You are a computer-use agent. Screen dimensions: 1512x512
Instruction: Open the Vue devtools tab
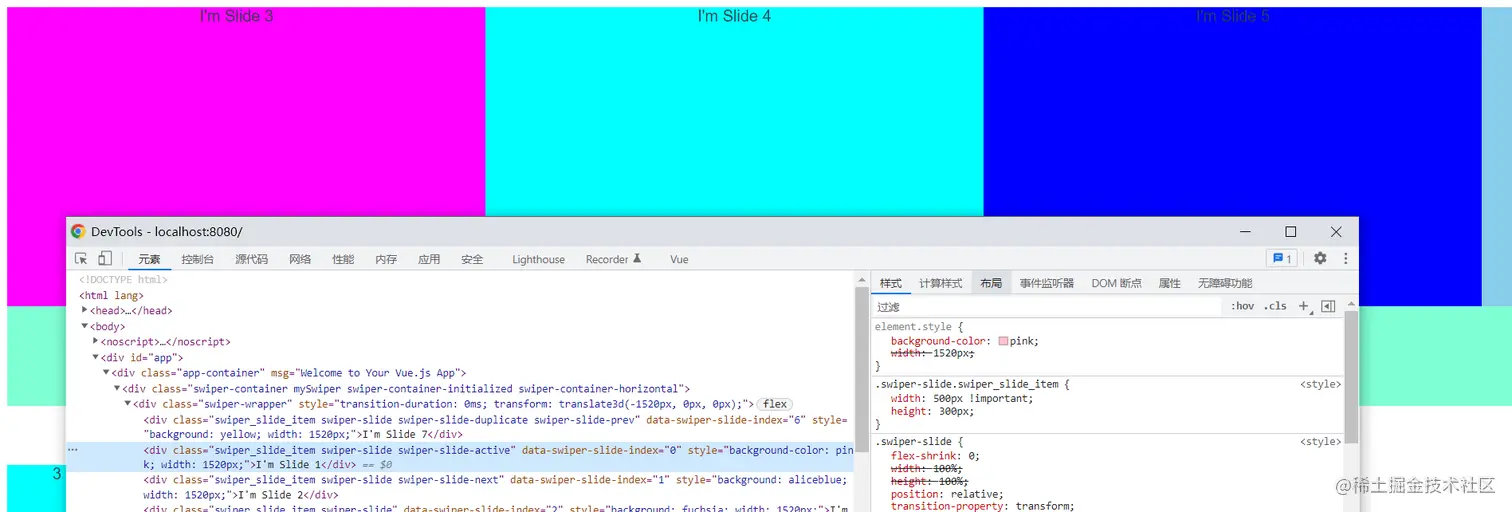click(x=679, y=259)
